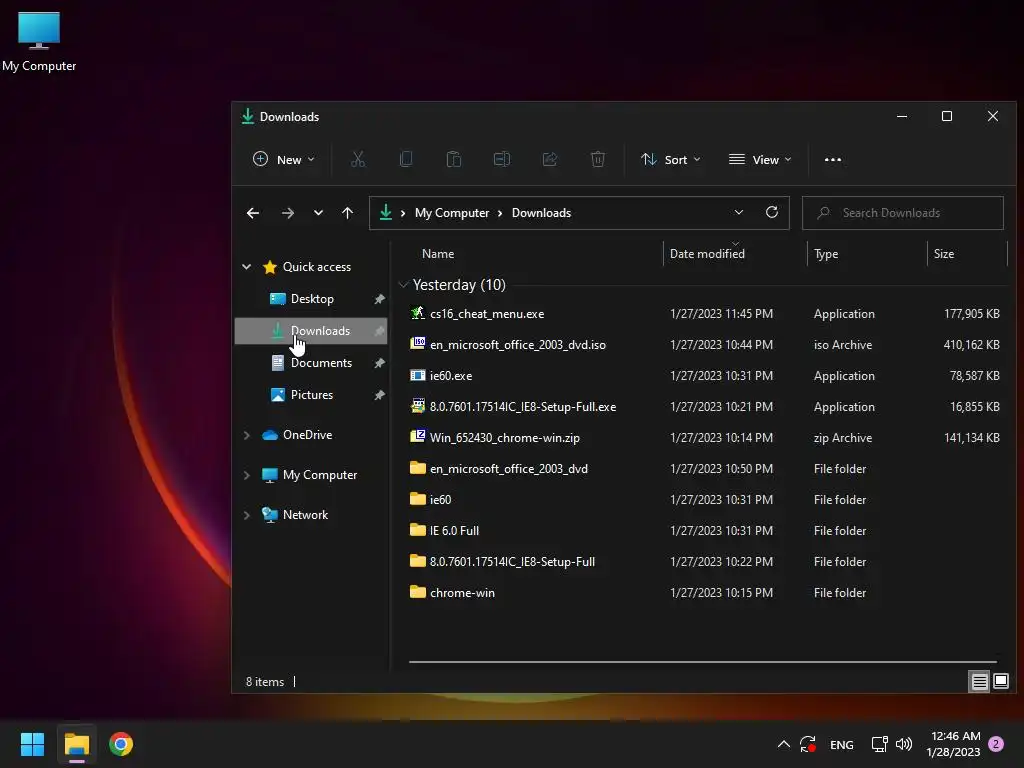Open the Windows Start menu
1024x768 pixels.
(x=32, y=744)
